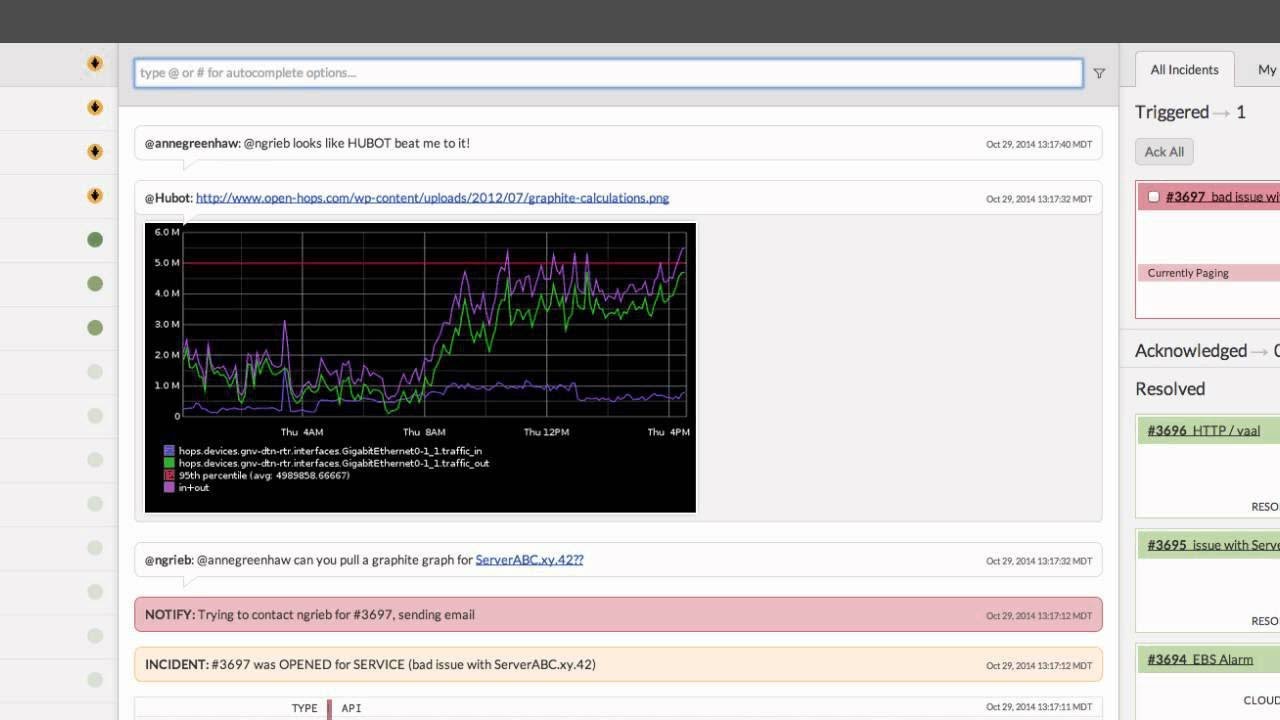1280x720 pixels.
Task: Select the last dark green status dot in sidebar
Action: [95, 327]
